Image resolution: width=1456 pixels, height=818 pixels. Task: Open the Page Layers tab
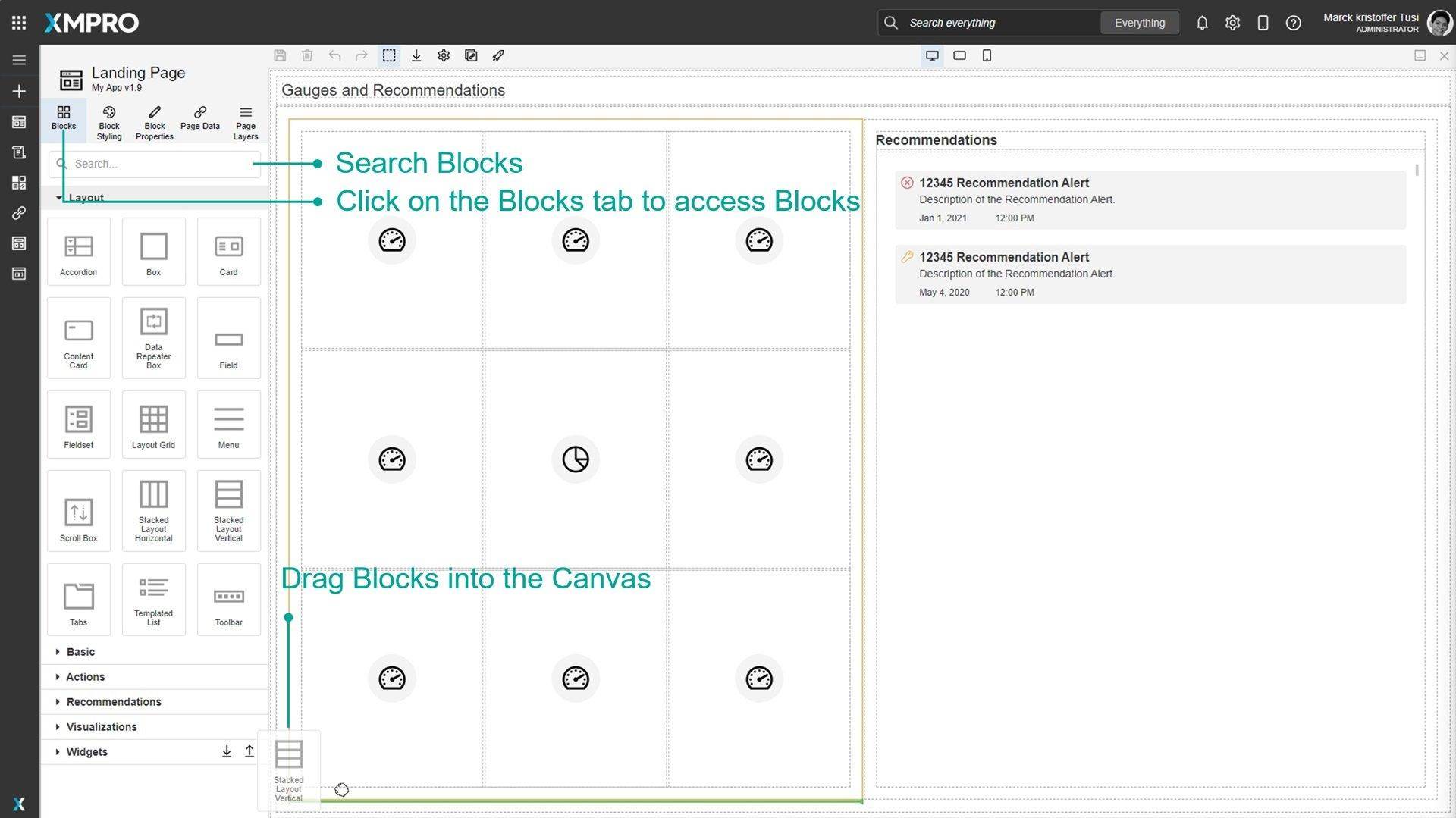click(x=245, y=121)
